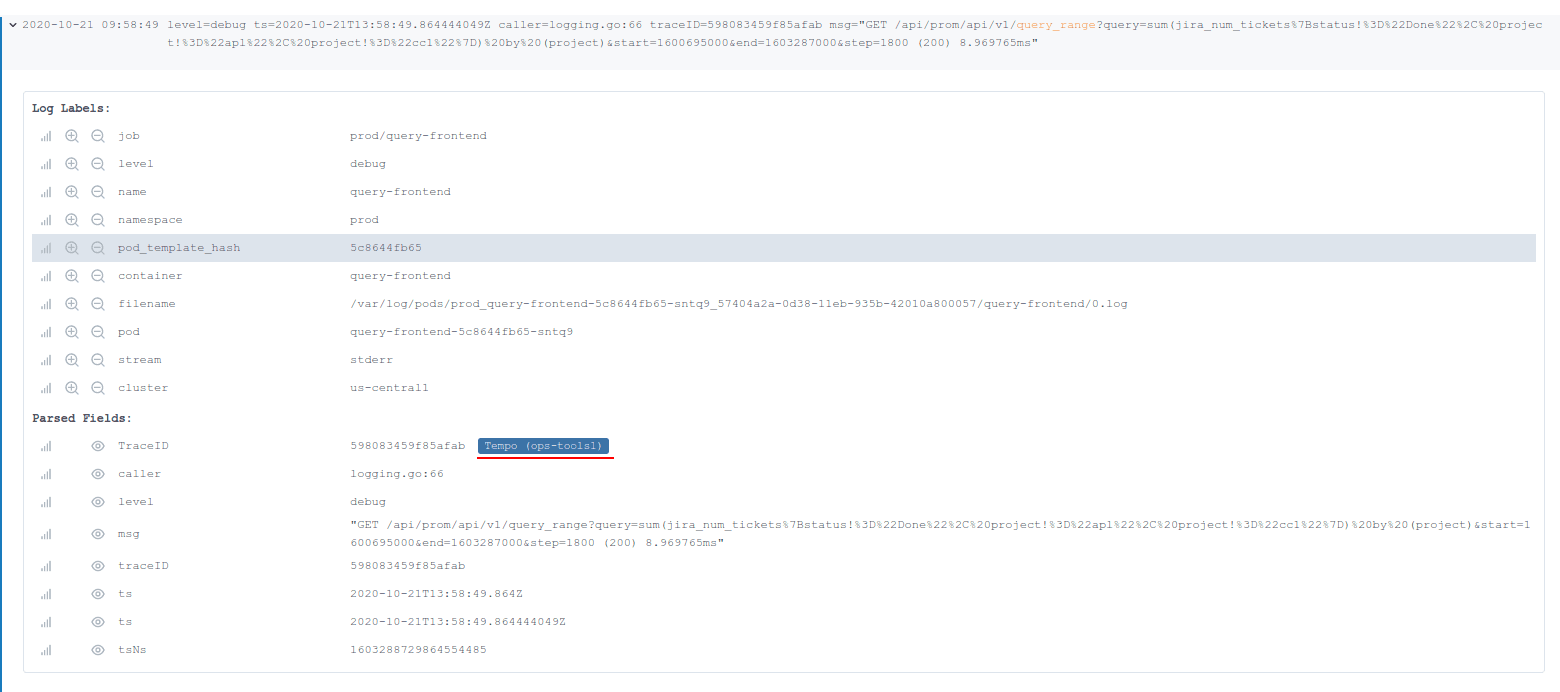Filter for namespace prod

pos(72,220)
